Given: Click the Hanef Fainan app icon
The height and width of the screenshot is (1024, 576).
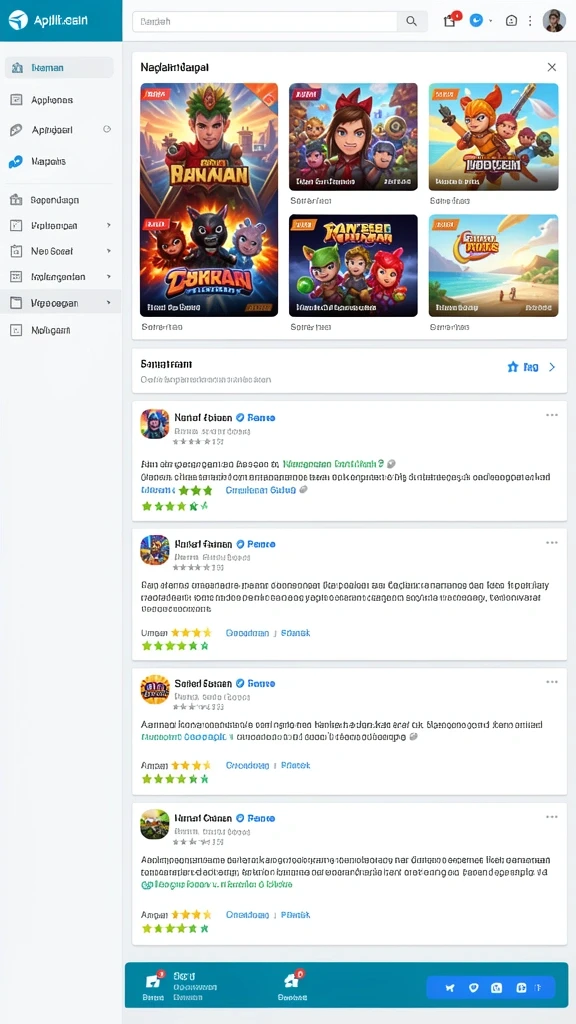Looking at the screenshot, I should [x=155, y=550].
